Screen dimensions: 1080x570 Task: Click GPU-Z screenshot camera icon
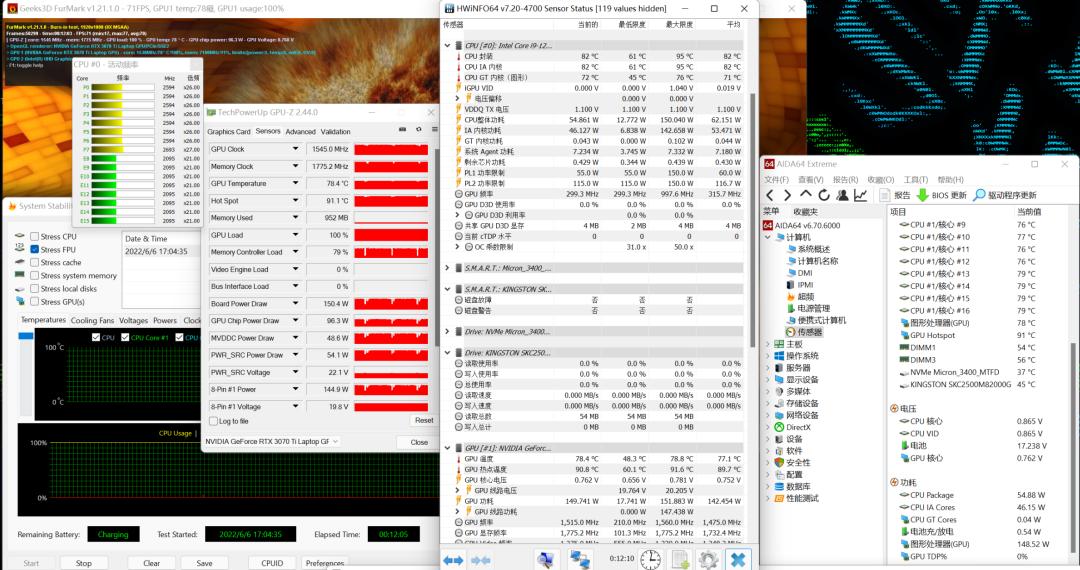click(401, 131)
